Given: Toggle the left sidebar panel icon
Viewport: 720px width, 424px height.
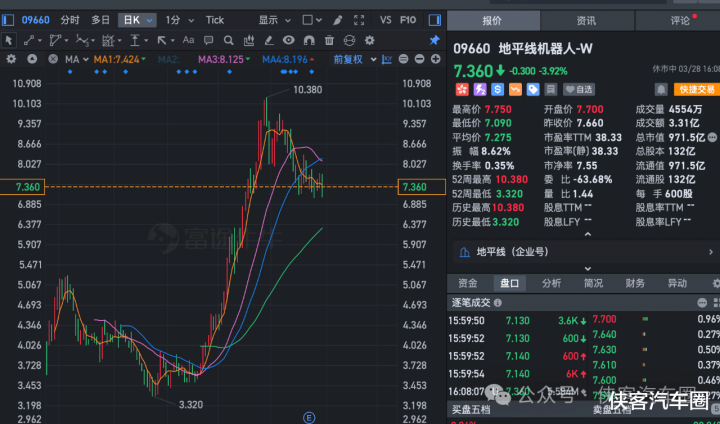Looking at the screenshot, I should click(8, 20).
